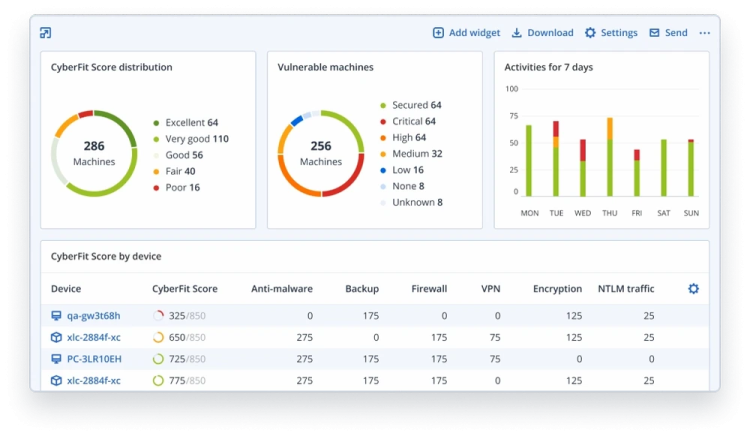Click the 'CyberFit Score distribution' widget title

pos(111,67)
